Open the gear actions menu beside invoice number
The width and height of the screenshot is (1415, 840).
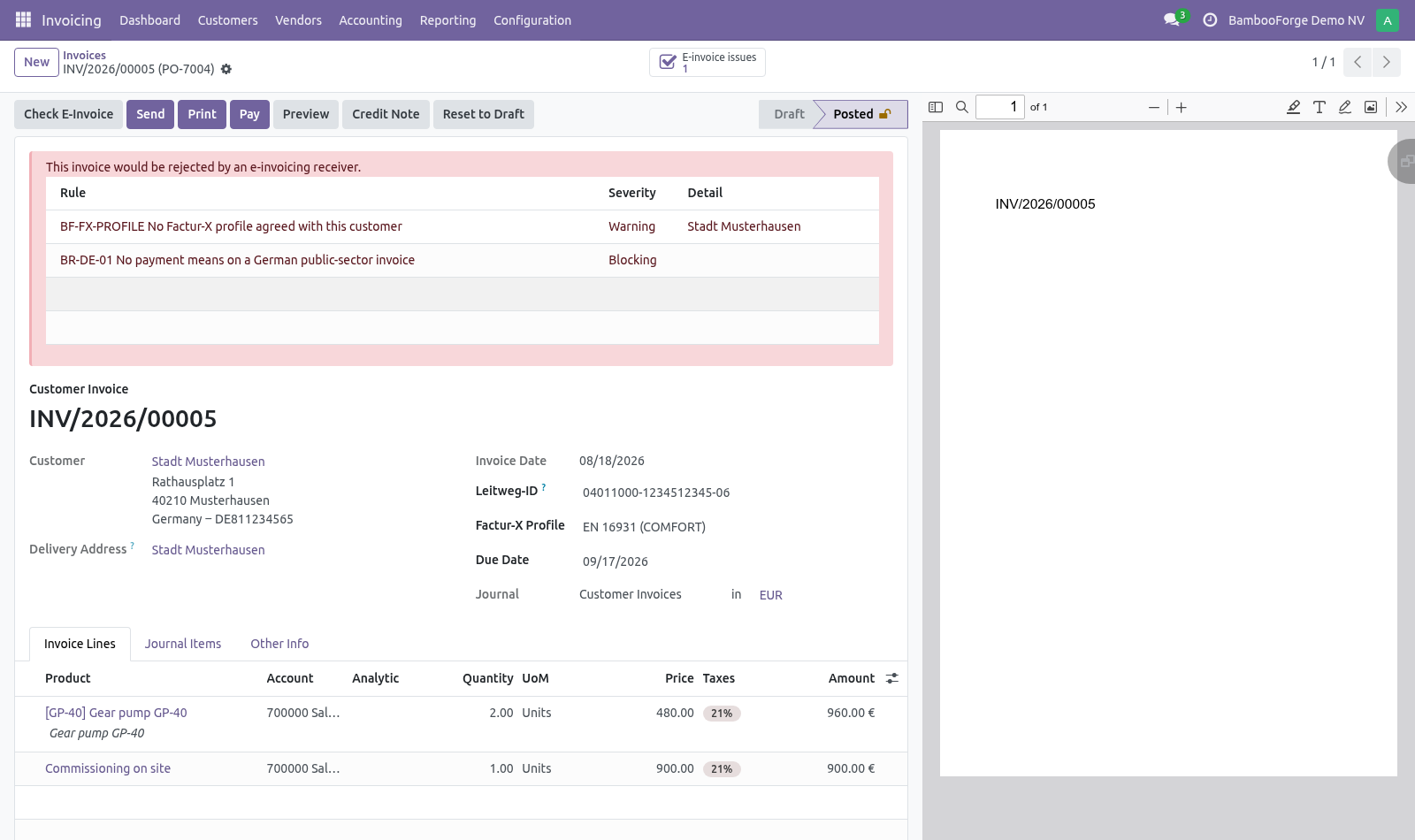(x=226, y=69)
